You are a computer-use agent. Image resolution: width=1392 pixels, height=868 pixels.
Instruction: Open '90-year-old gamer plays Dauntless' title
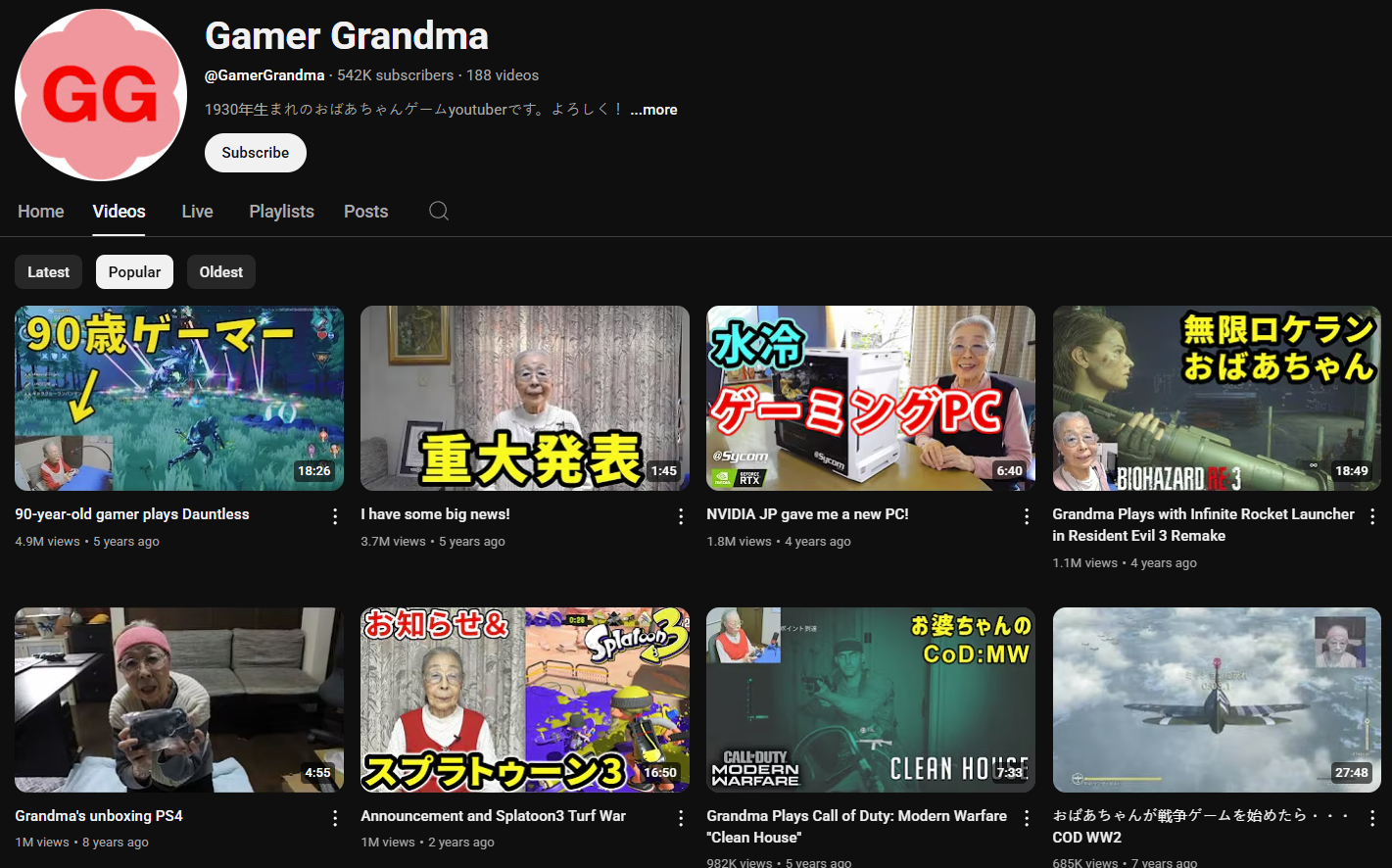pos(132,514)
